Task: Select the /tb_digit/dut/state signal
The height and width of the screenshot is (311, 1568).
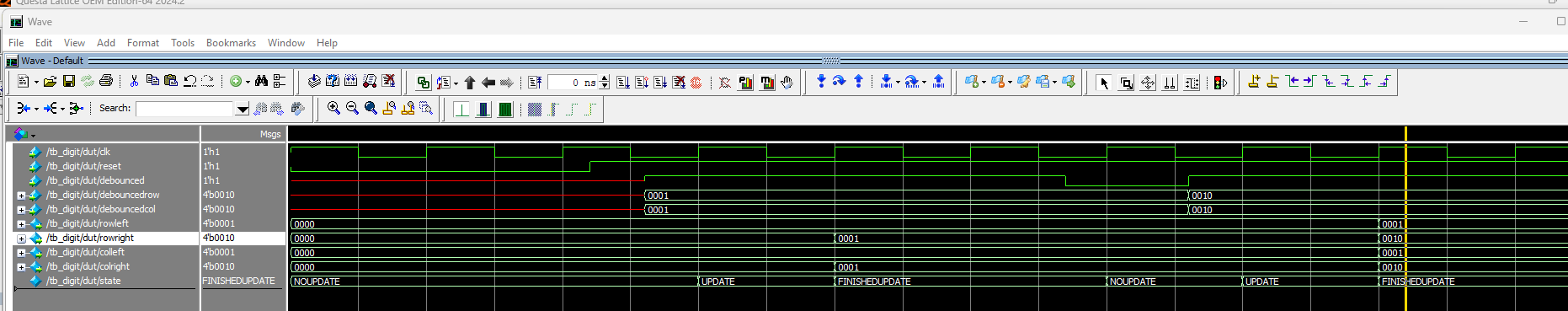Action: point(83,281)
